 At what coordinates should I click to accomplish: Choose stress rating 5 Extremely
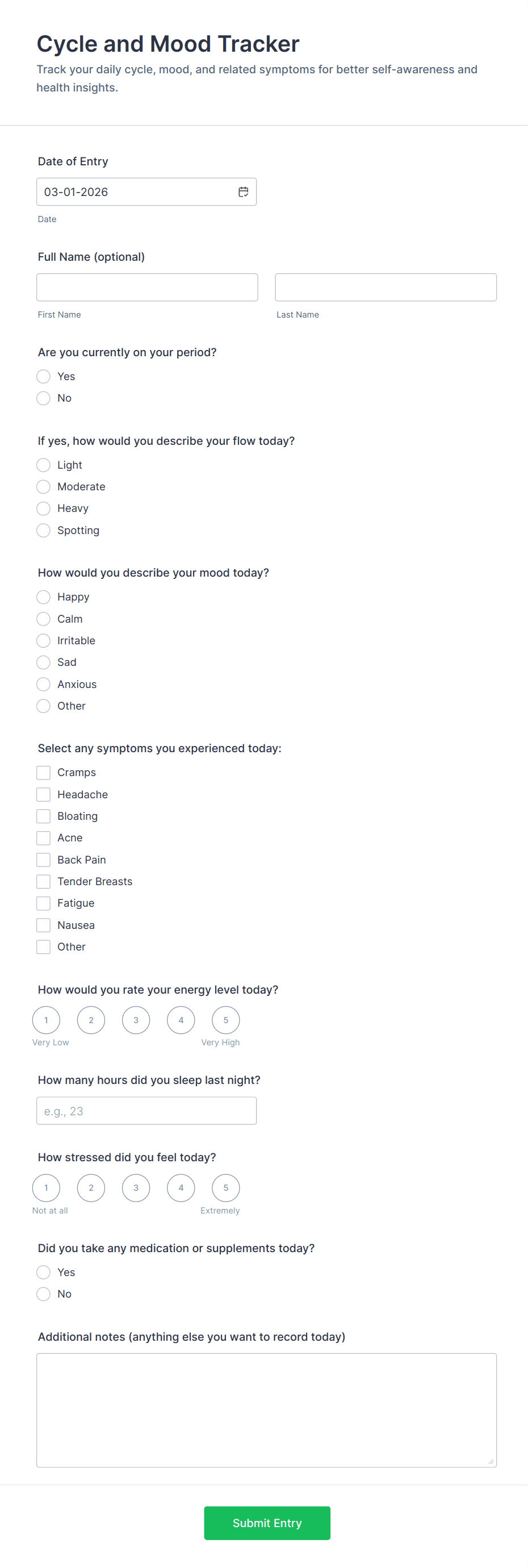tap(226, 1187)
